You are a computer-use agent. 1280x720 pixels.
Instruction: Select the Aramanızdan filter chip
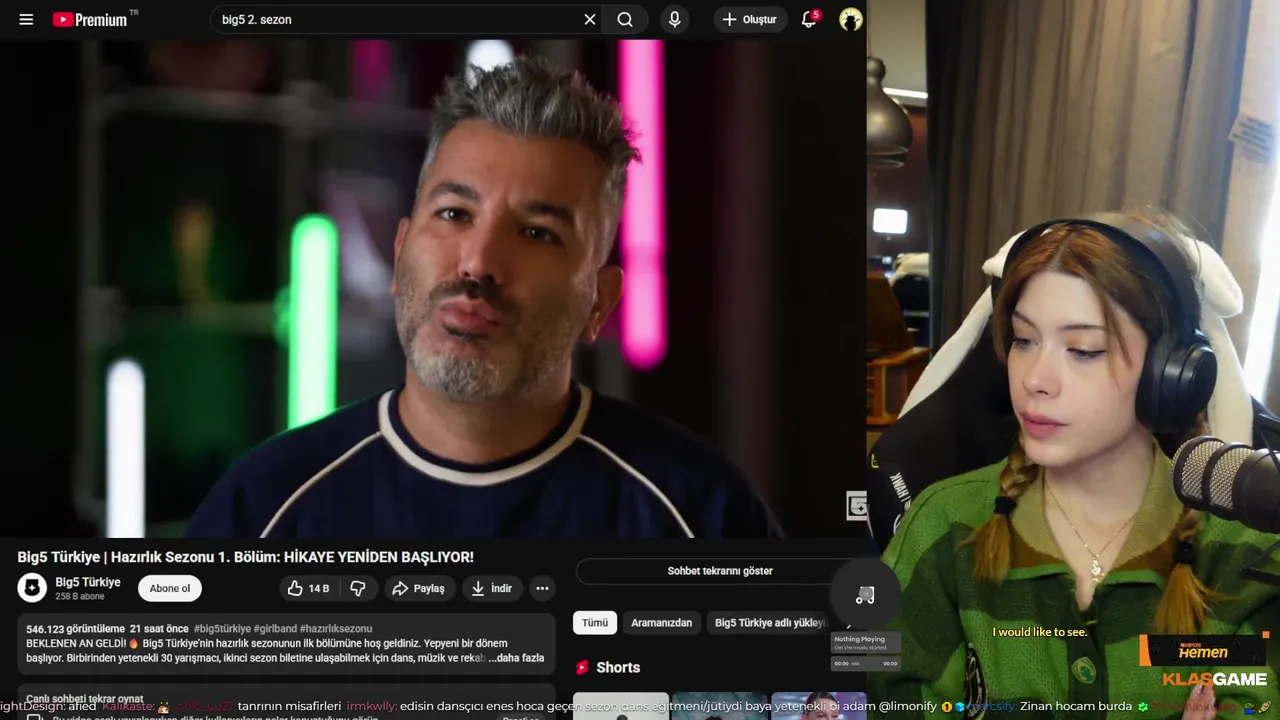tap(662, 622)
